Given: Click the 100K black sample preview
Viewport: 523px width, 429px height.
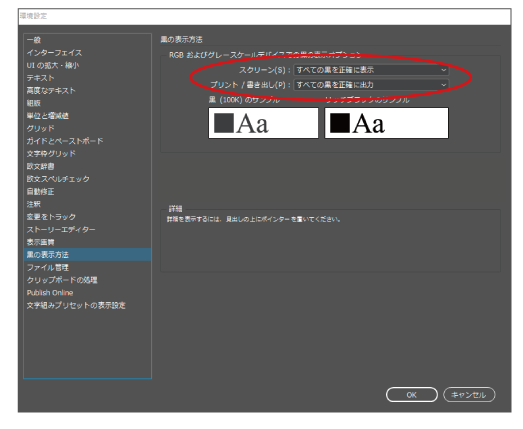Looking at the screenshot, I should (x=264, y=123).
